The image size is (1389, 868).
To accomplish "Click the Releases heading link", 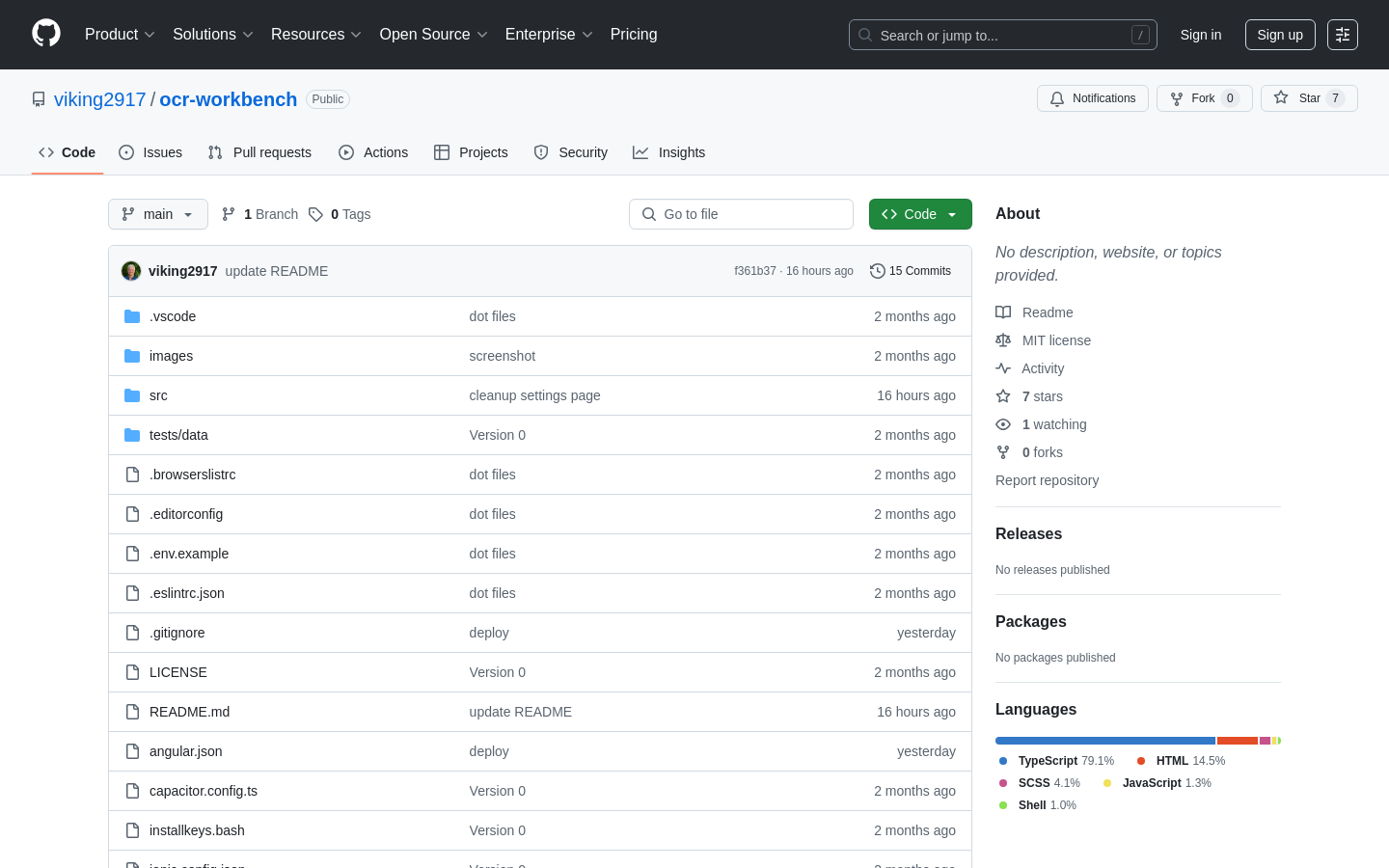I will tap(1028, 533).
